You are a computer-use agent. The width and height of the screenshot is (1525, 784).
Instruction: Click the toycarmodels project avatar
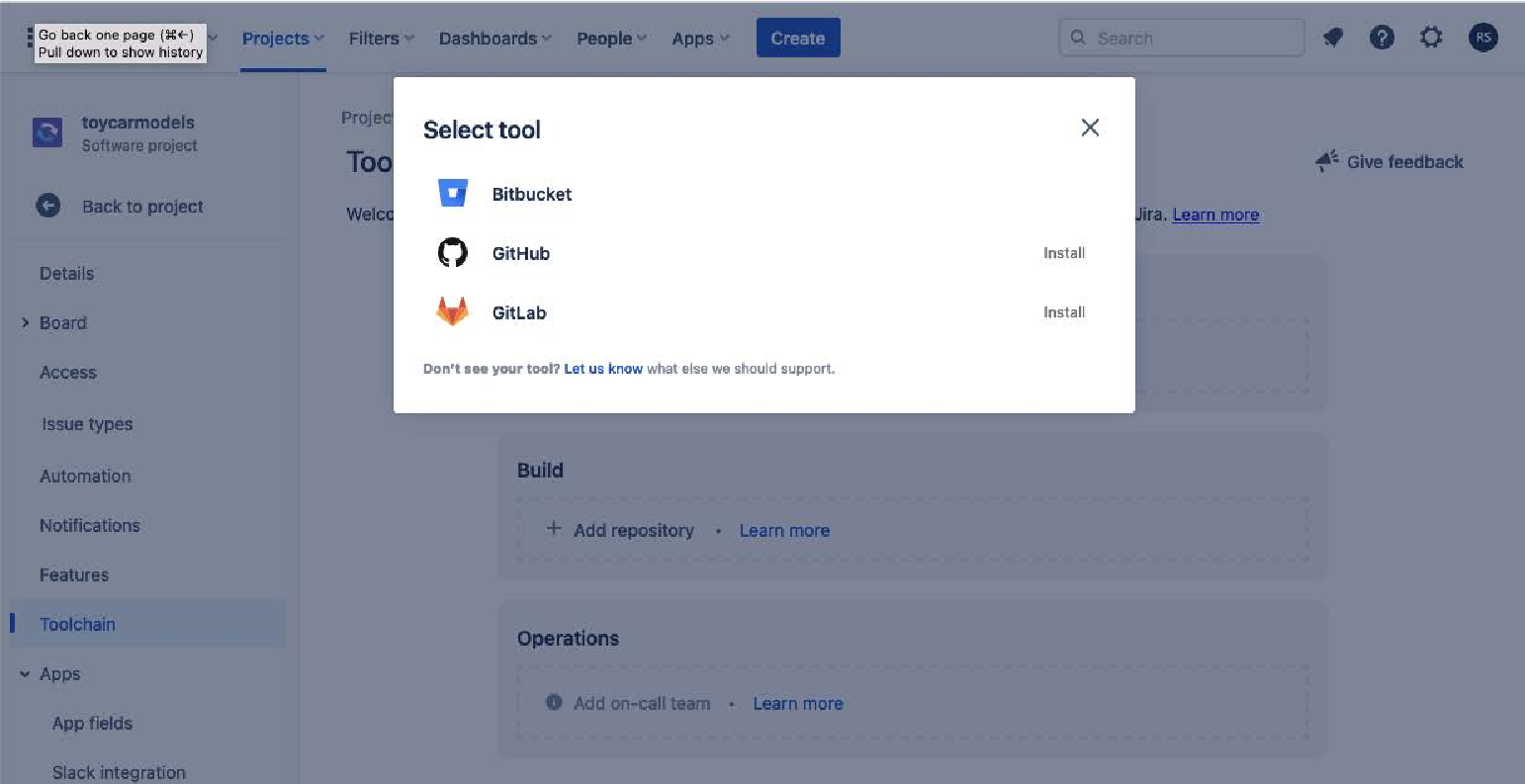47,132
